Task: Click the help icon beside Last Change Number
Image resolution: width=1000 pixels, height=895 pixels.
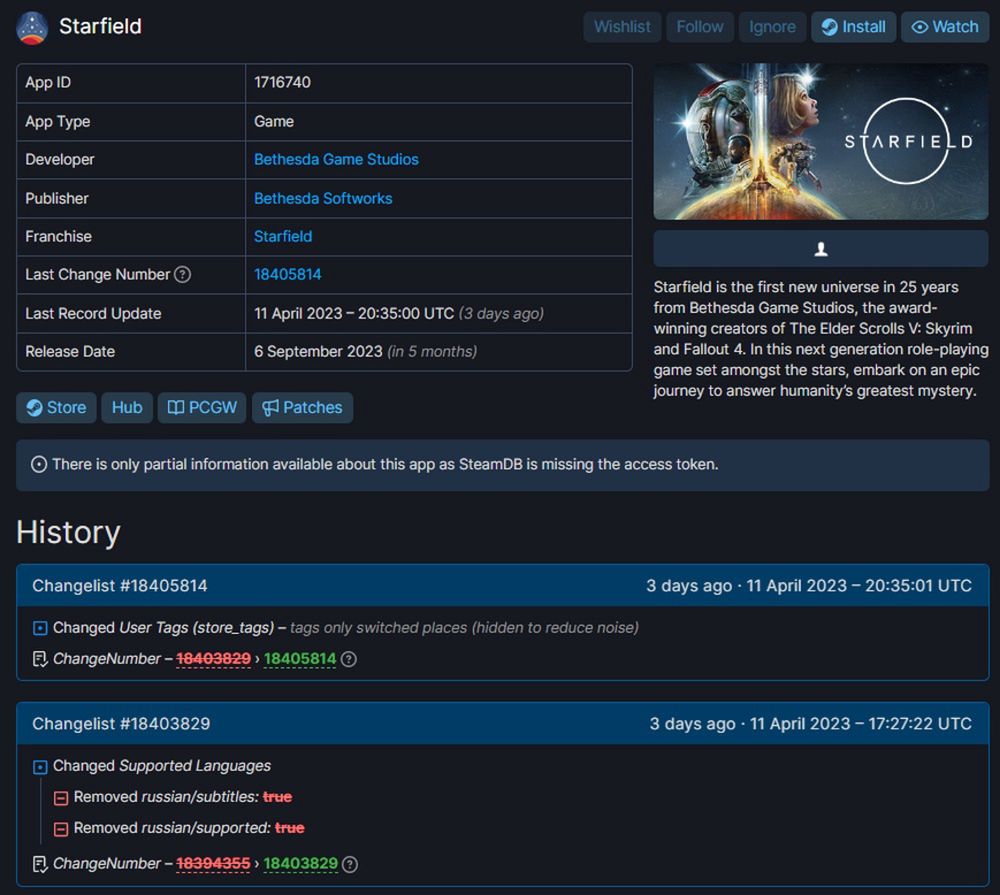Action: tap(182, 274)
